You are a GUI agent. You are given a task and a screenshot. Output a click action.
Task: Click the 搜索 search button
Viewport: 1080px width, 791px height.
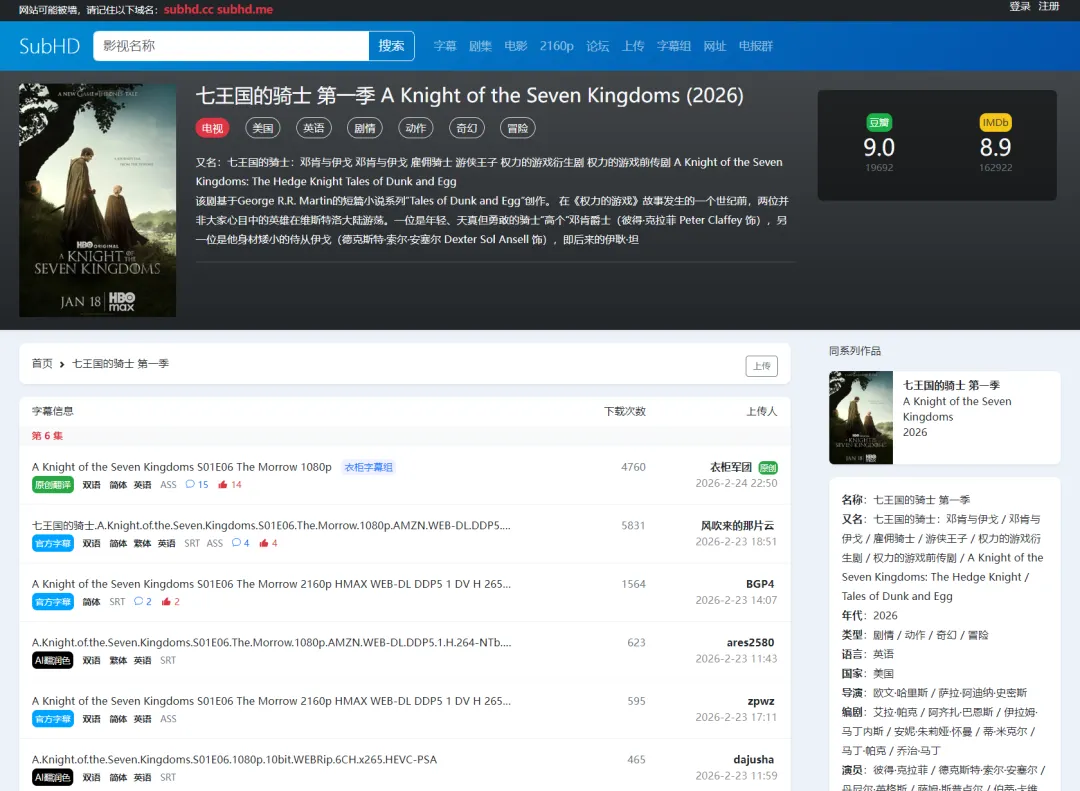point(391,46)
